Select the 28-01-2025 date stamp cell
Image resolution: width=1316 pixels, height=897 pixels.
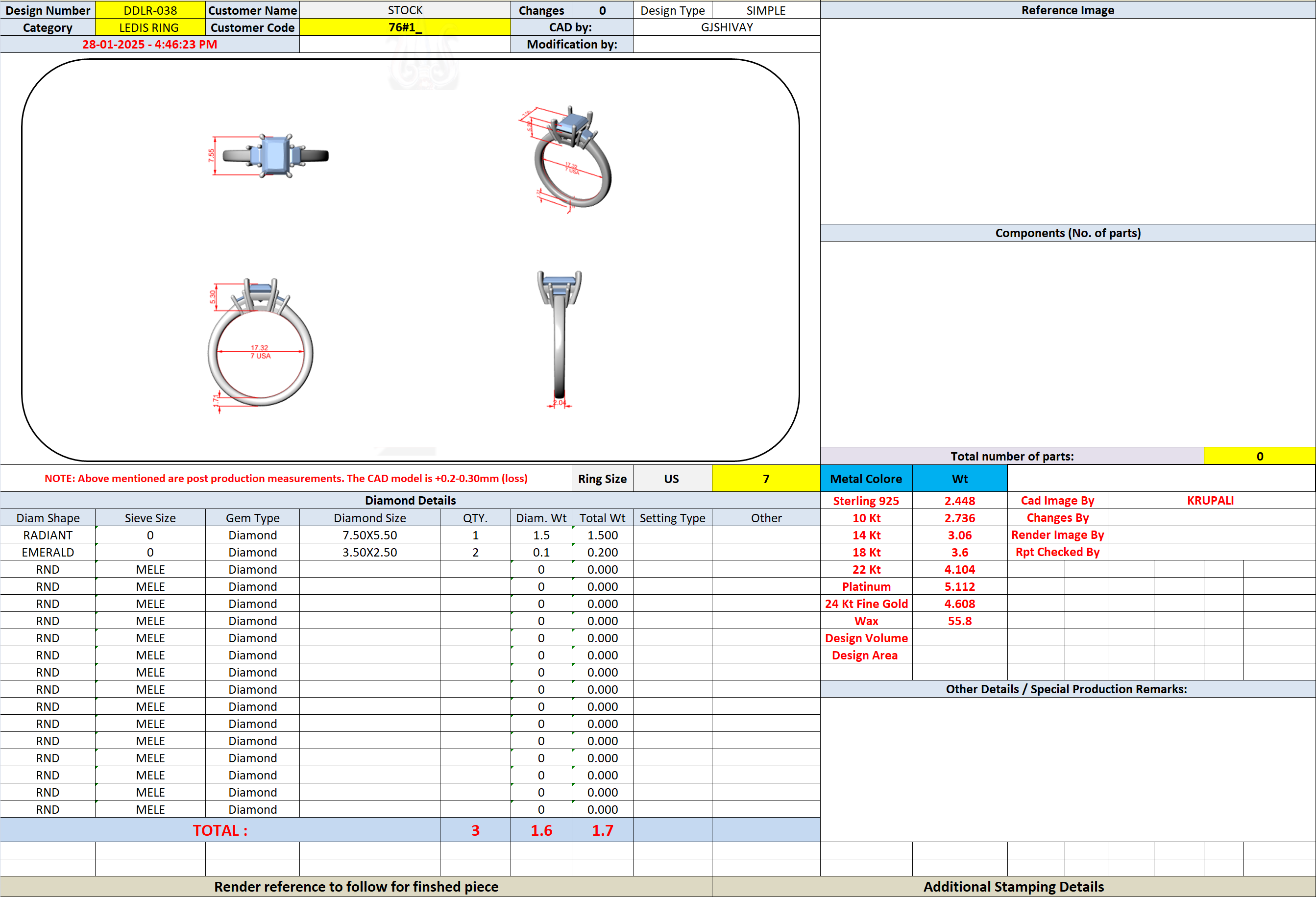point(149,44)
